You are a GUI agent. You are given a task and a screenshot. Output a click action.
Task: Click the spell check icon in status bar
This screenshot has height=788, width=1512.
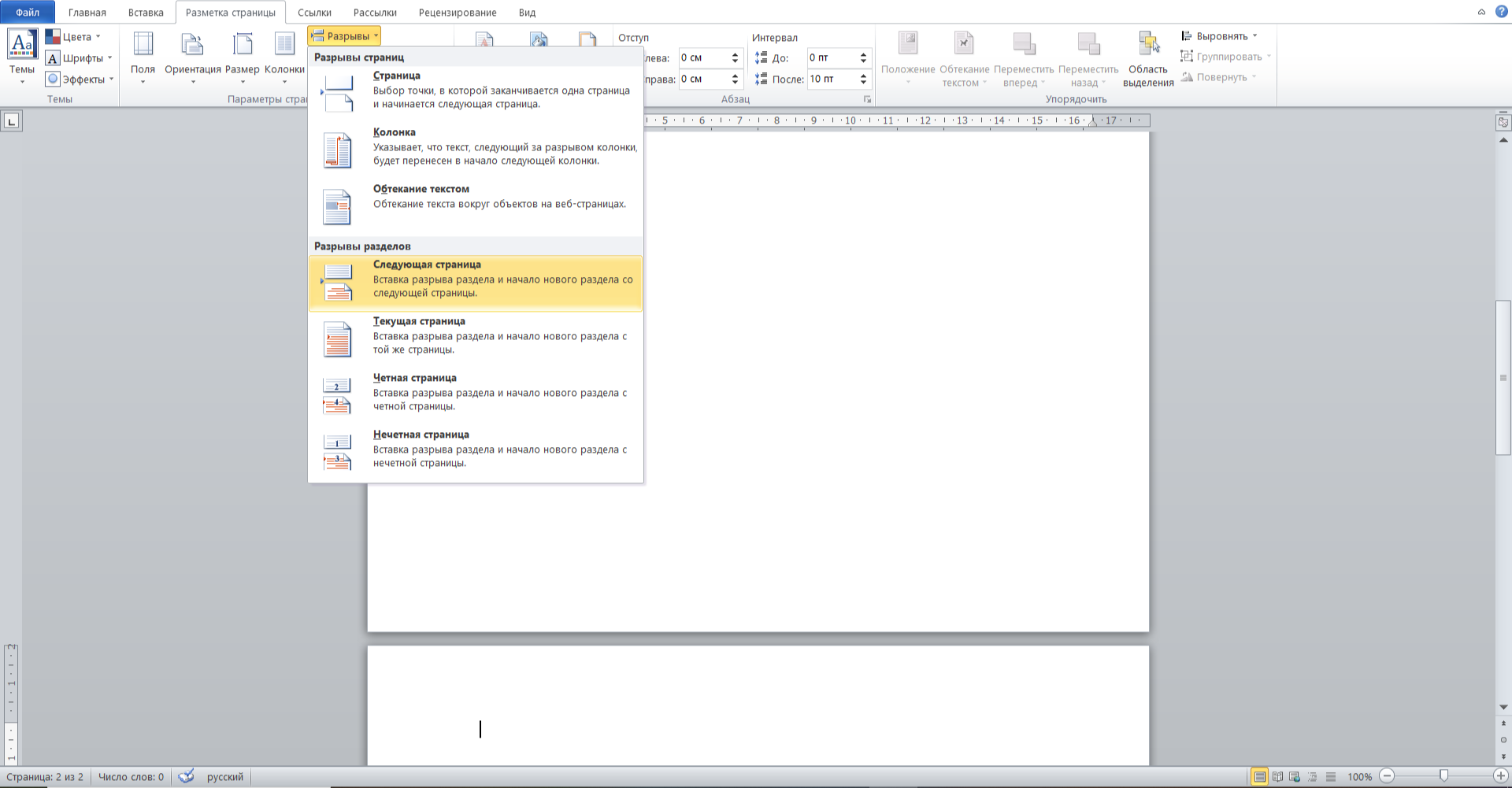[x=186, y=777]
